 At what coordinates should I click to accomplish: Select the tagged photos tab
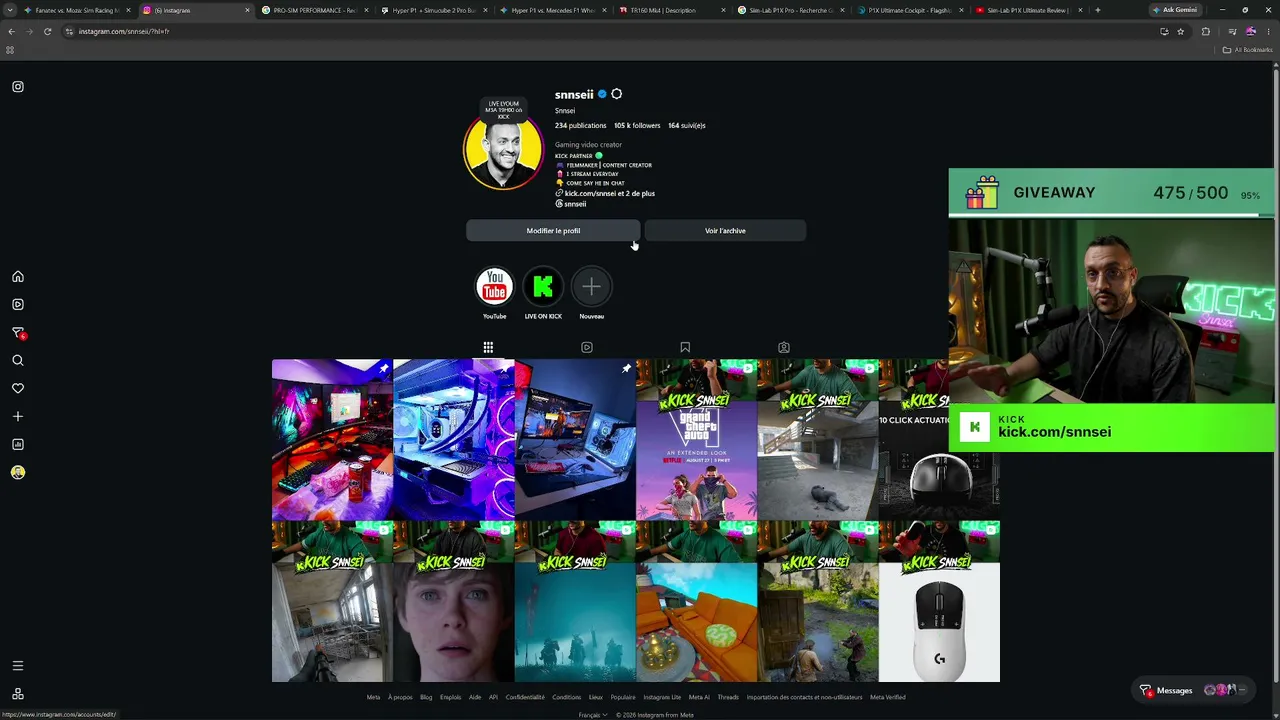784,347
